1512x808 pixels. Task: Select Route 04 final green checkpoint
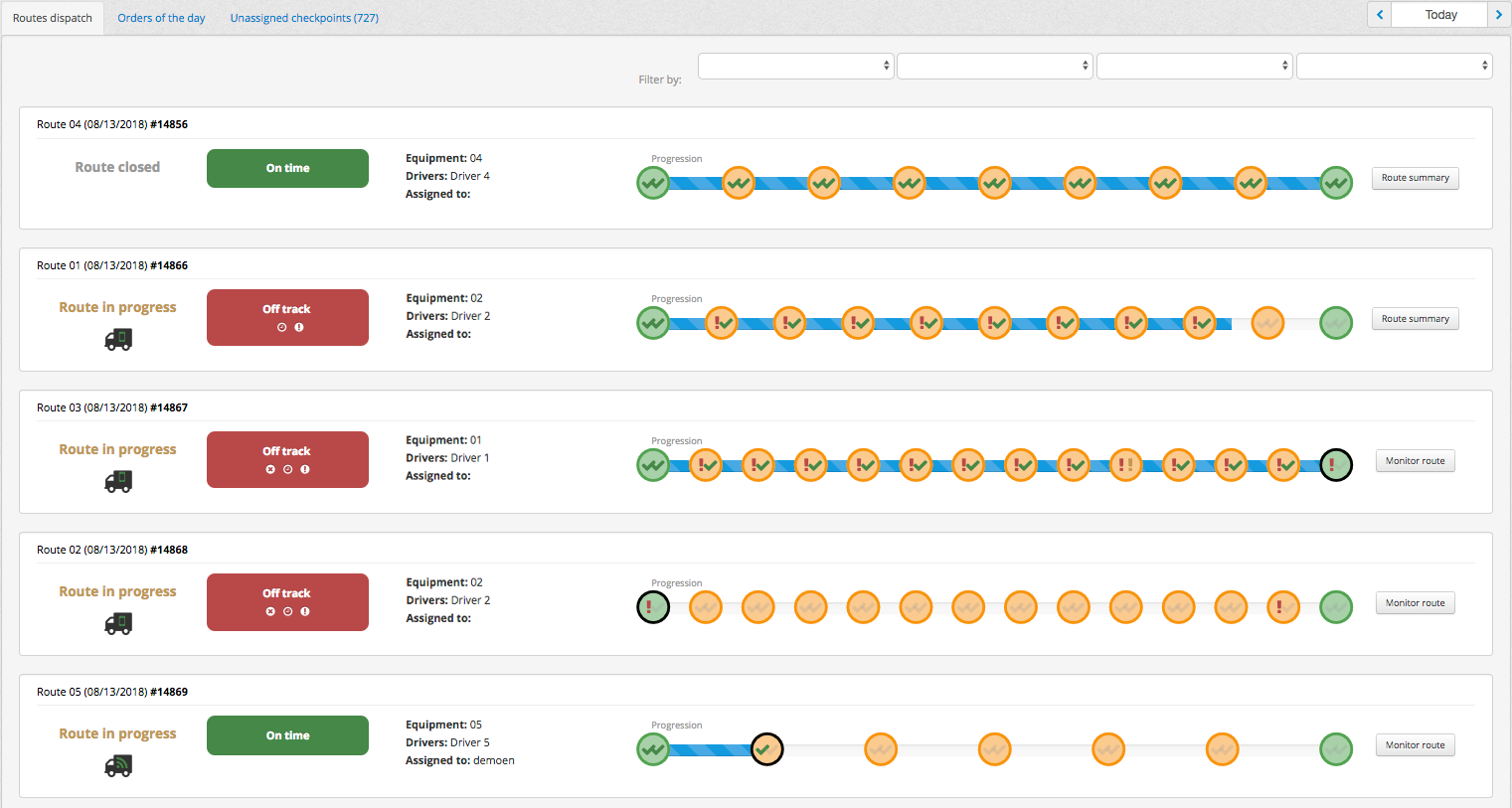pyautogui.click(x=1336, y=183)
